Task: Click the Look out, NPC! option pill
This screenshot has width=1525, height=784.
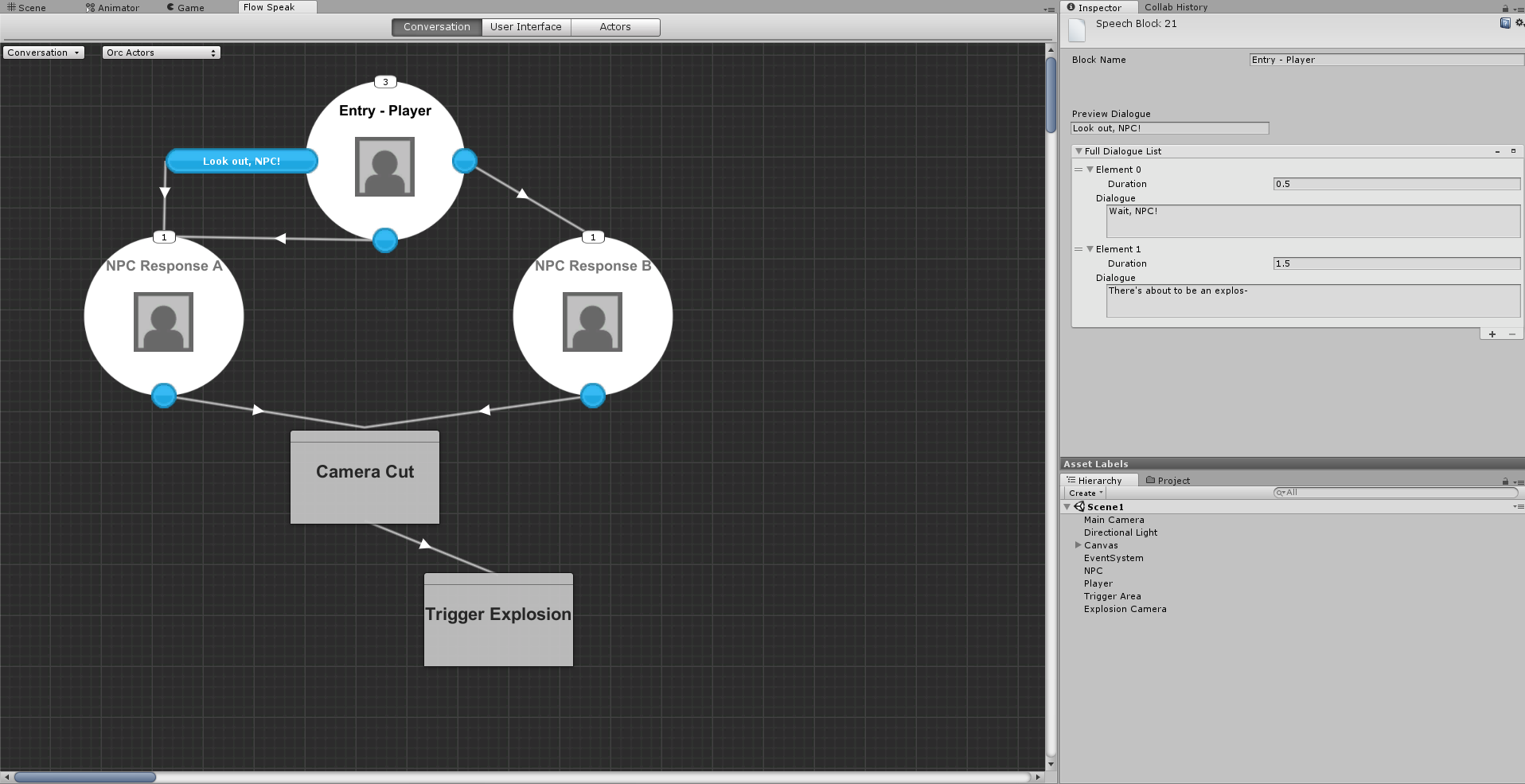Action: coord(242,161)
